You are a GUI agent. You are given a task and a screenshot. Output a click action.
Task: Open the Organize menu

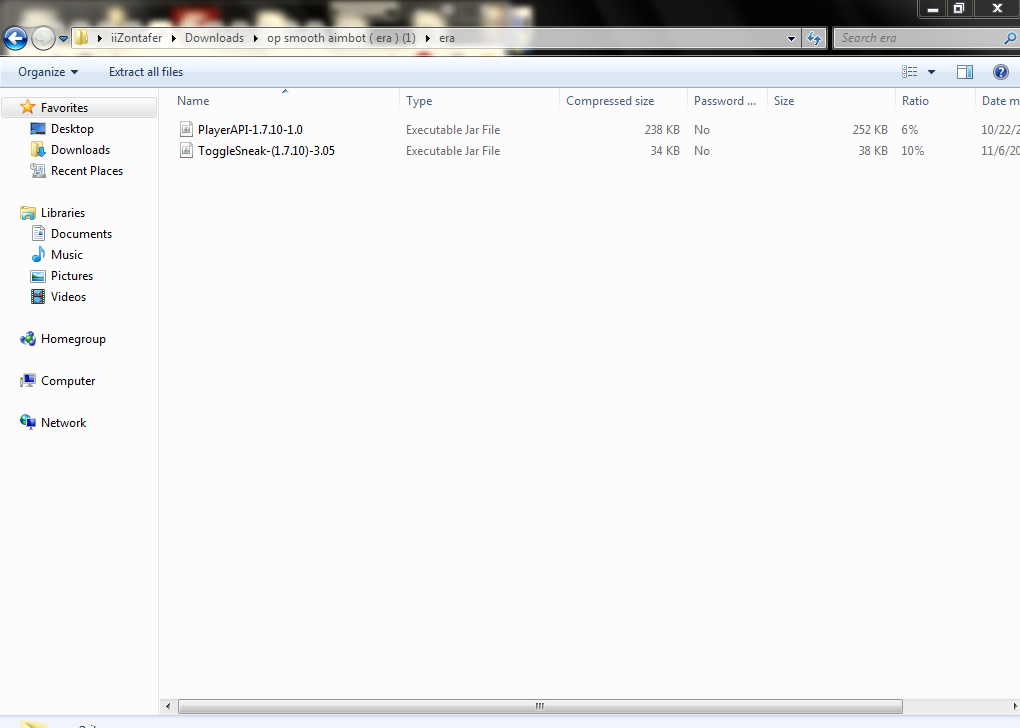pyautogui.click(x=47, y=72)
